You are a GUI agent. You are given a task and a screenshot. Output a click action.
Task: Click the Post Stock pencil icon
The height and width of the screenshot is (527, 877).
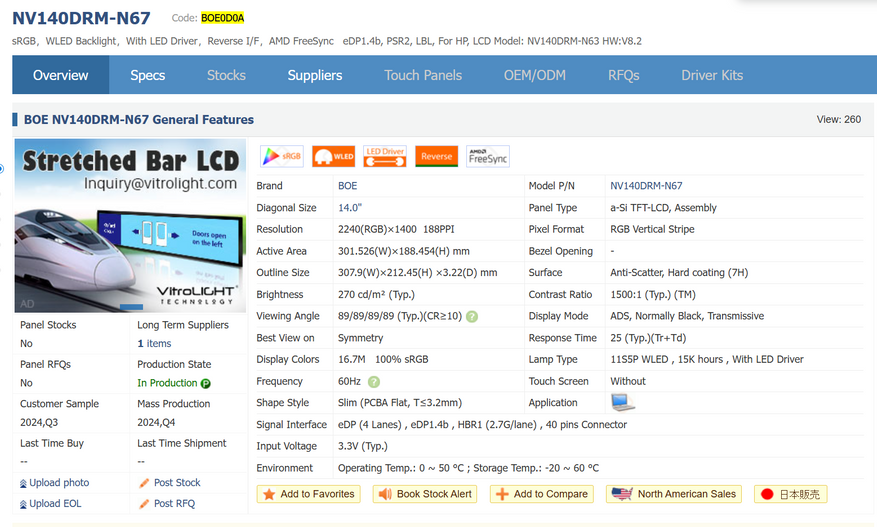pyautogui.click(x=144, y=483)
